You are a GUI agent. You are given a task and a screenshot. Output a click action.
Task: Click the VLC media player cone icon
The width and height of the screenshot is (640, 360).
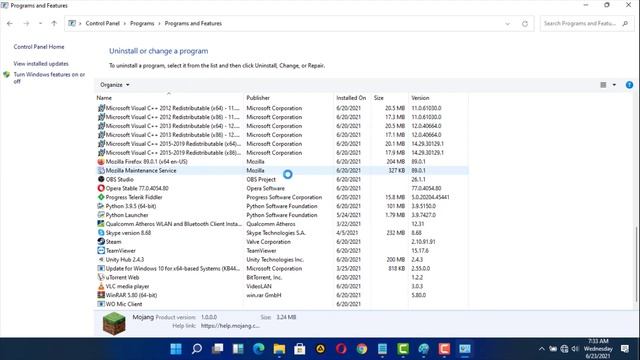coord(101,286)
